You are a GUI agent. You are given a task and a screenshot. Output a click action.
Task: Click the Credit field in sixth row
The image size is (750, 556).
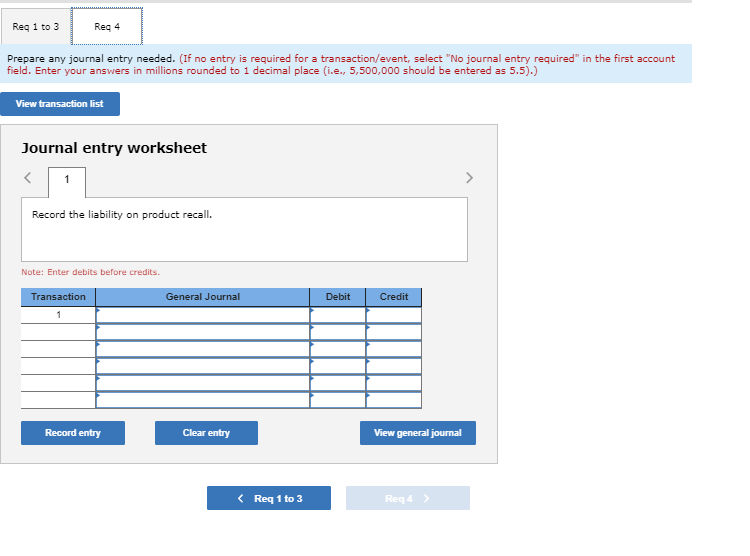[x=394, y=400]
